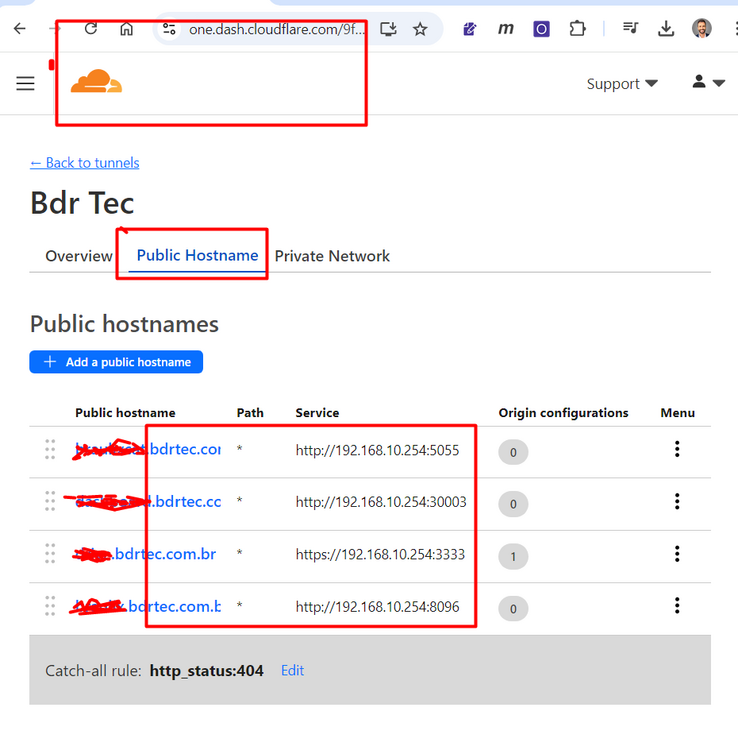This screenshot has height=750, width=738.
Task: Click the Menu column header
Action: tap(678, 413)
